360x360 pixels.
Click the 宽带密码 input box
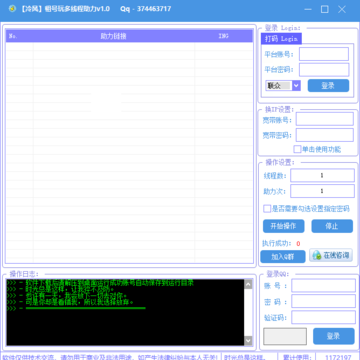coord(325,135)
